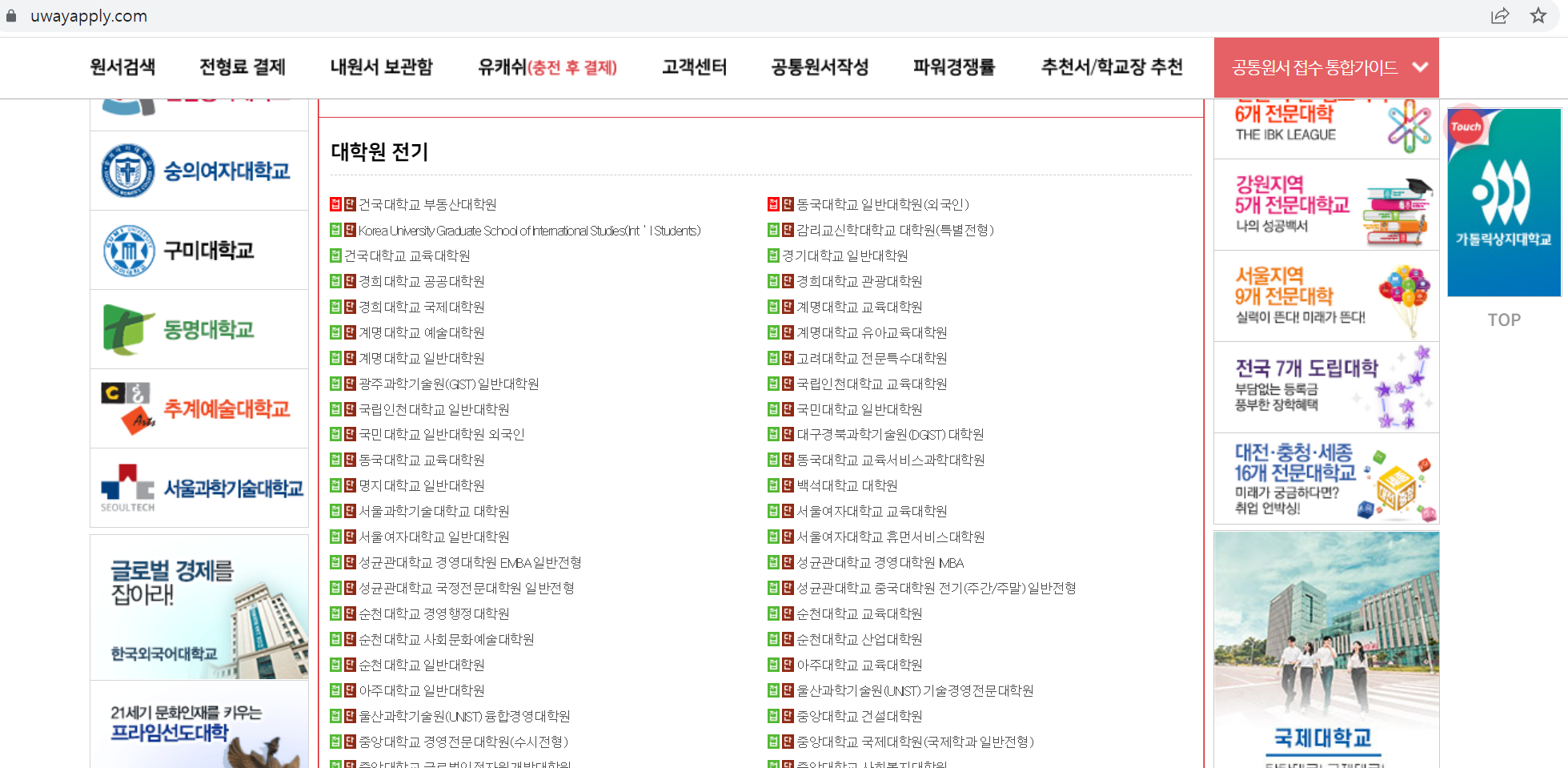Open the THE IBK LEAGUE 6개 전문대학 banner
1568x768 pixels.
[1326, 128]
